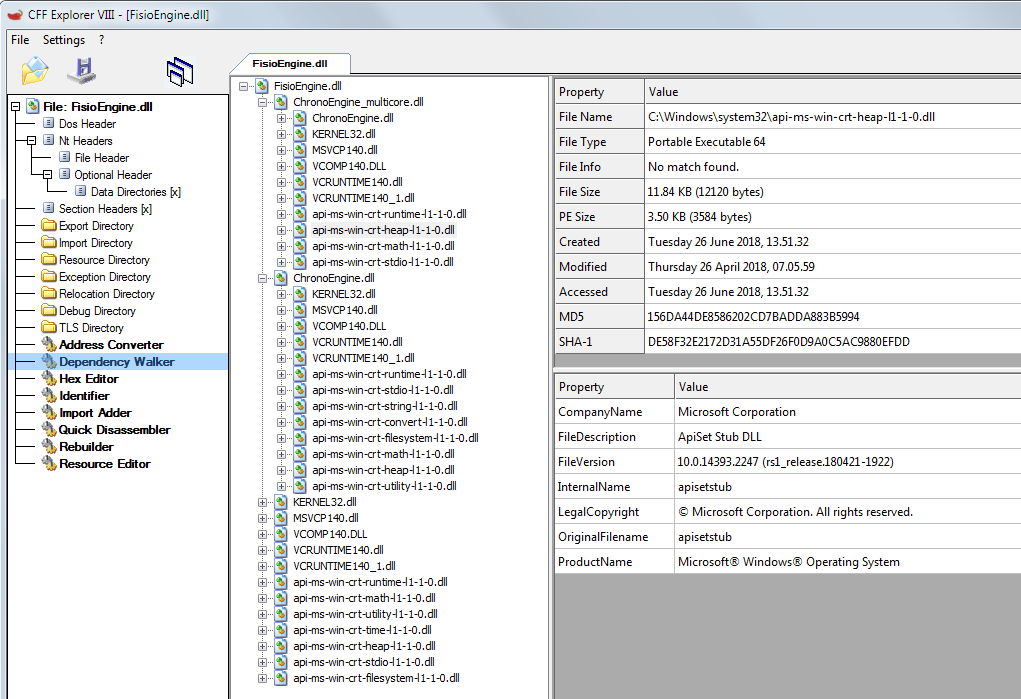Click the Exception Directory folder icon

click(49, 276)
